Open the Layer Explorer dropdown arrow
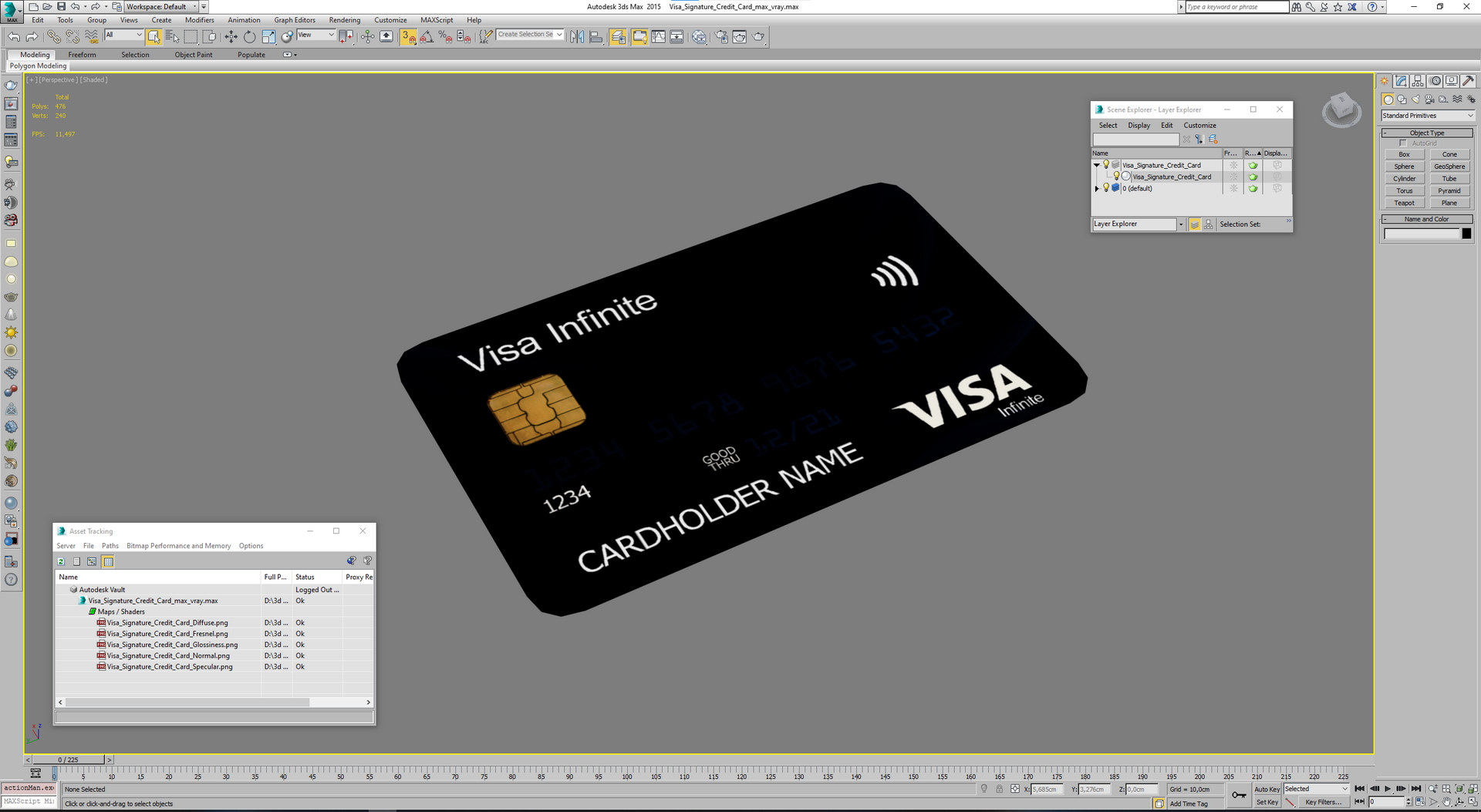 1180,224
